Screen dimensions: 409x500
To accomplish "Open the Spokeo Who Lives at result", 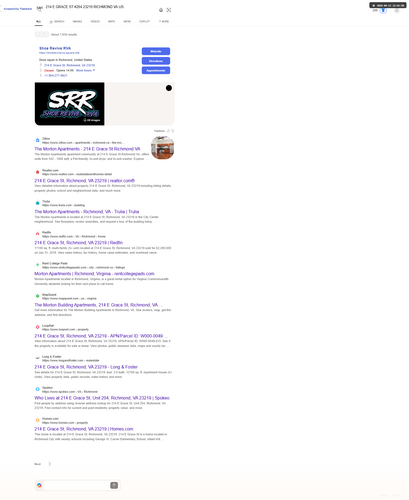I will [x=102, y=398].
